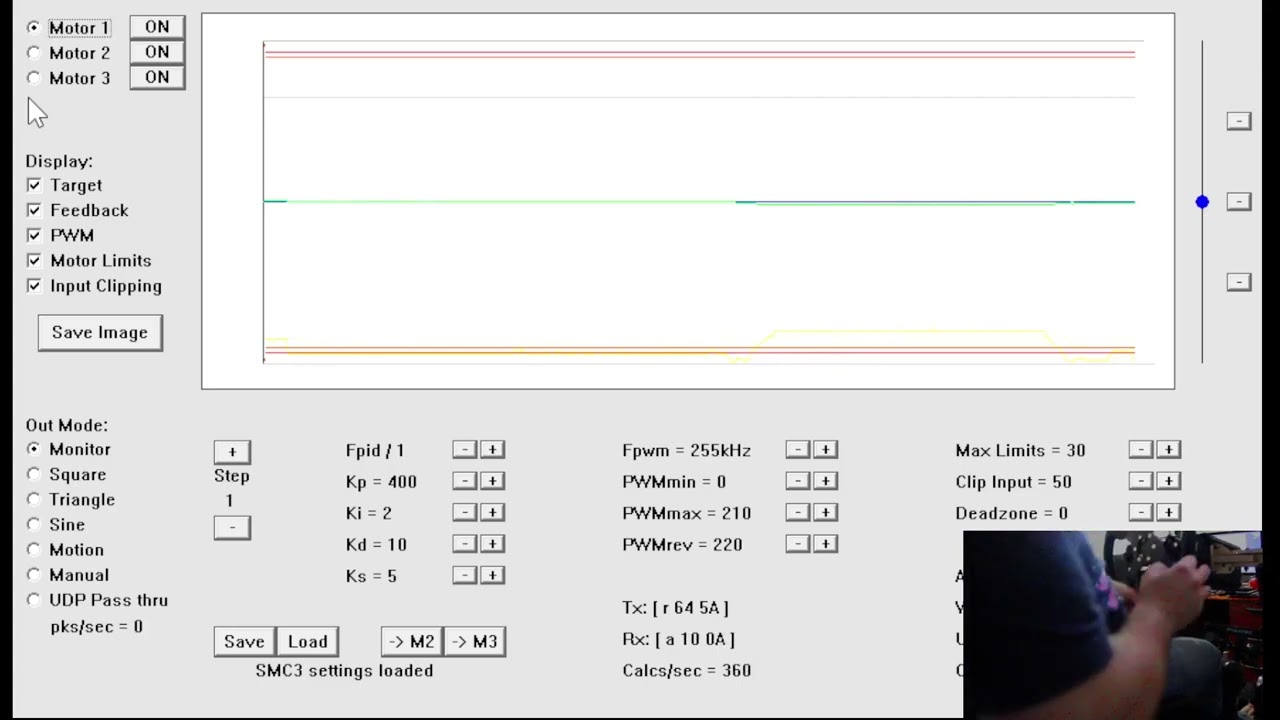Click the Load settings button
The width and height of the screenshot is (1280, 720).
tap(307, 642)
